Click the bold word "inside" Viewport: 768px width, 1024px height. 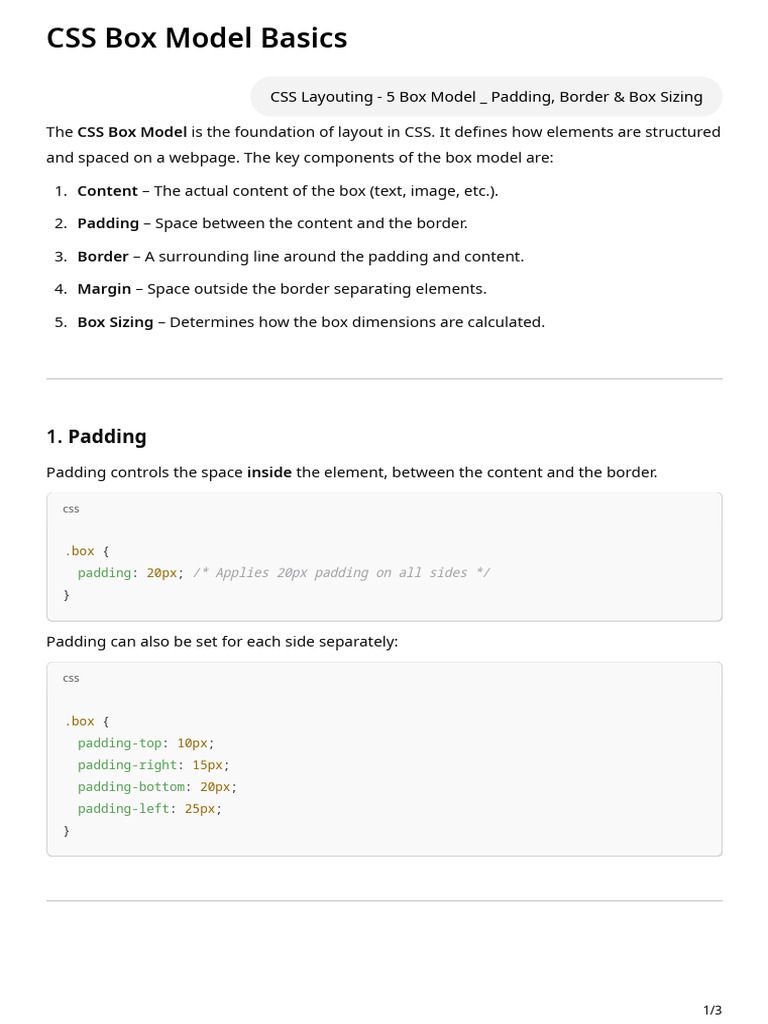pos(269,472)
